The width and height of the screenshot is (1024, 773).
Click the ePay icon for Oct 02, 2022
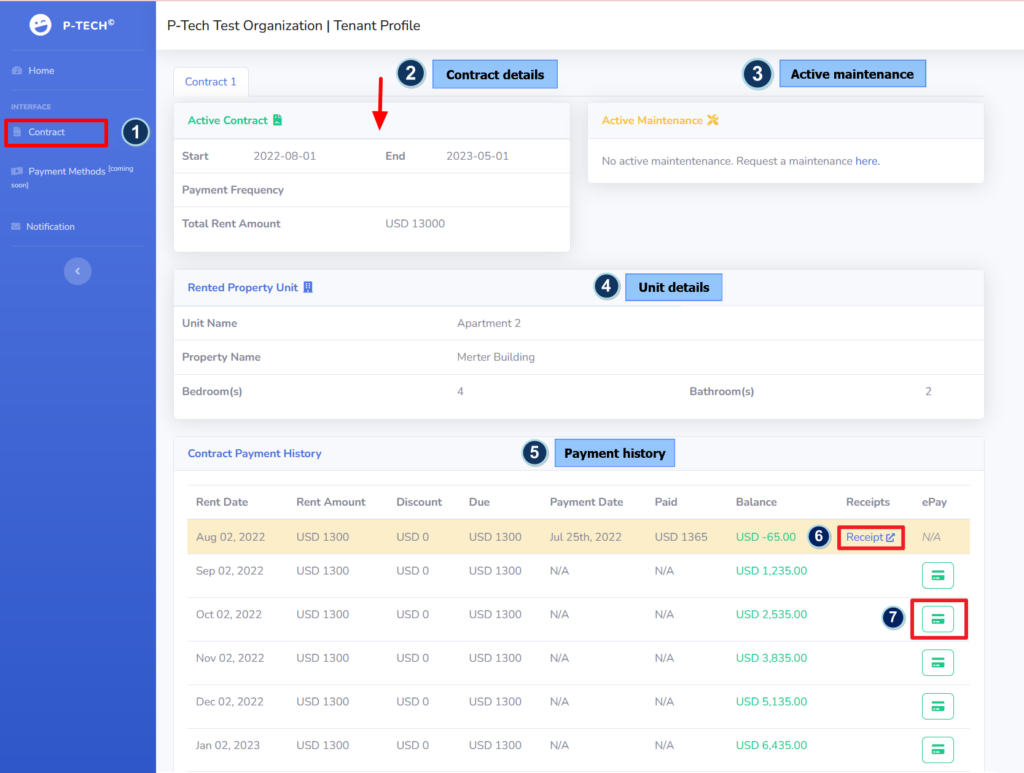click(937, 619)
